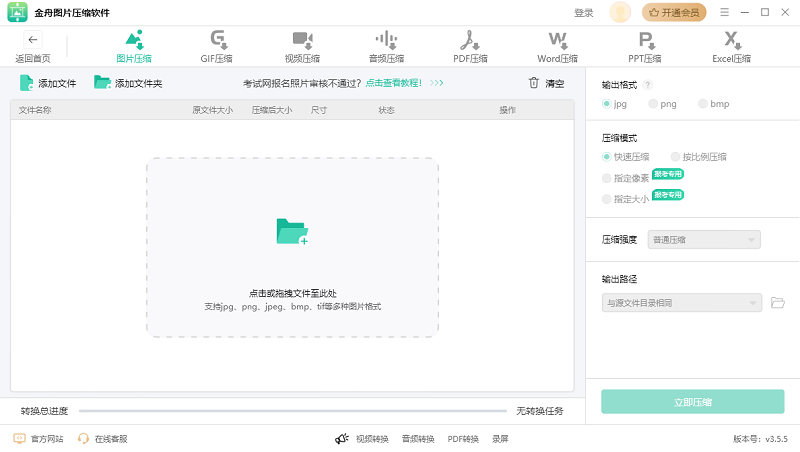The image size is (800, 452).
Task: Select bmp output format
Action: 703,104
